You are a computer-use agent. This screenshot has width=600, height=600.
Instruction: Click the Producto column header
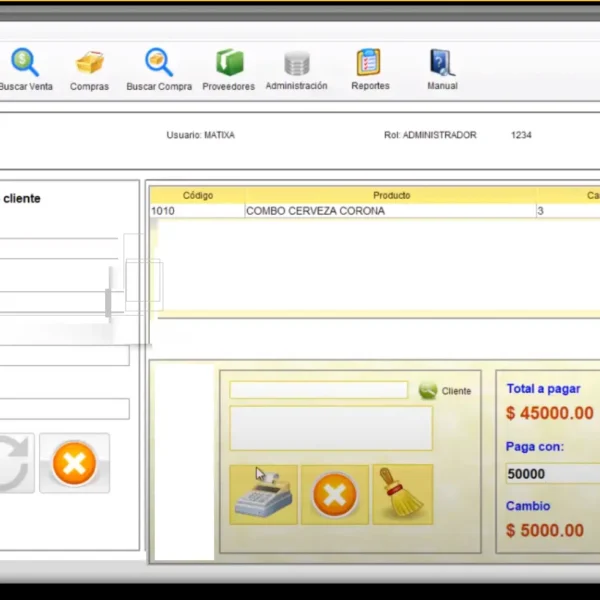[391, 195]
